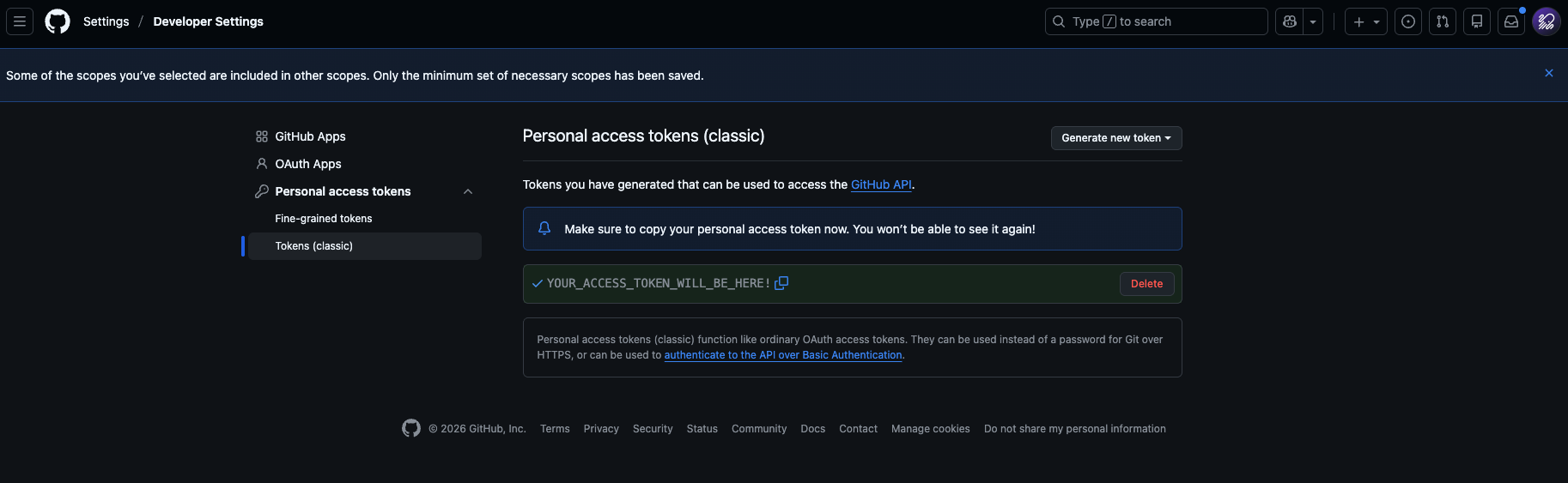Viewport: 1568px width, 483px height.
Task: Open Repositories icon in header
Action: (1477, 21)
